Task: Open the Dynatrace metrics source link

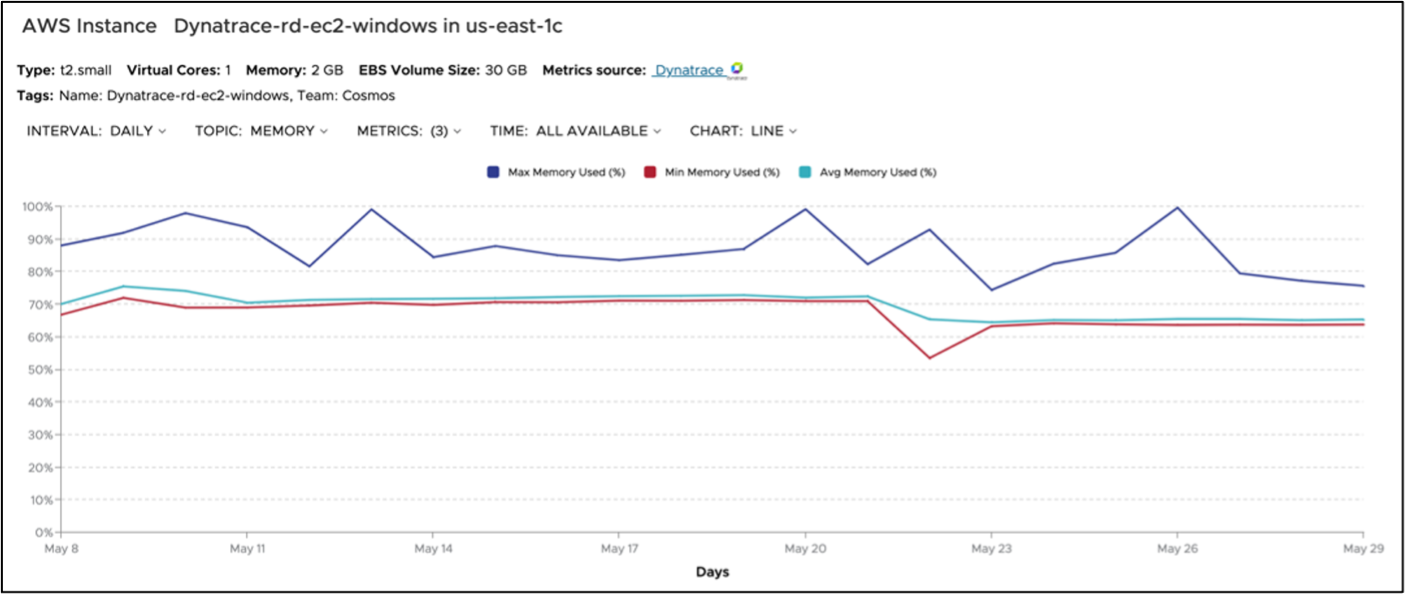Action: pos(690,70)
